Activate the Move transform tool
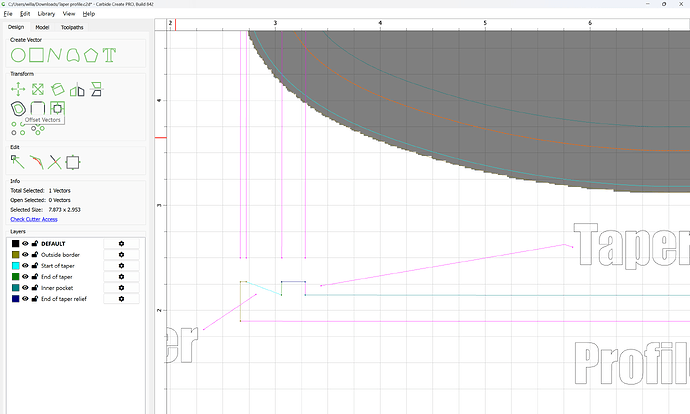 [x=17, y=89]
